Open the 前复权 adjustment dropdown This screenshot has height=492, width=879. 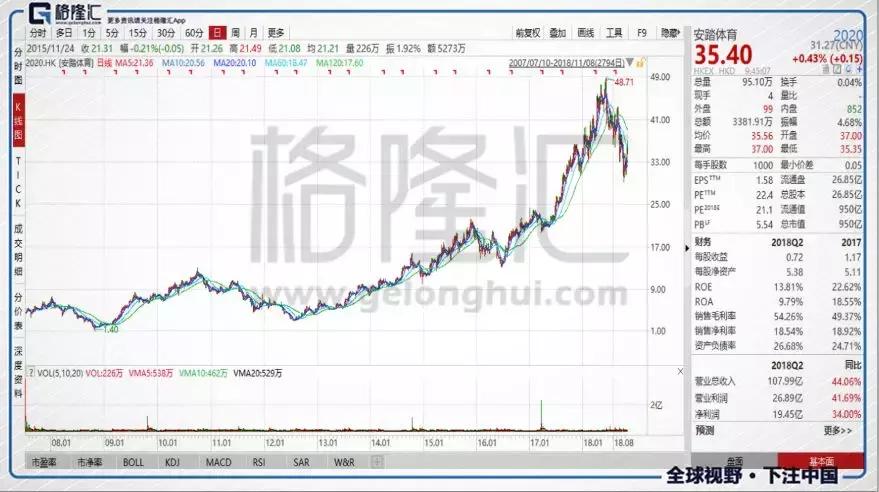point(528,33)
